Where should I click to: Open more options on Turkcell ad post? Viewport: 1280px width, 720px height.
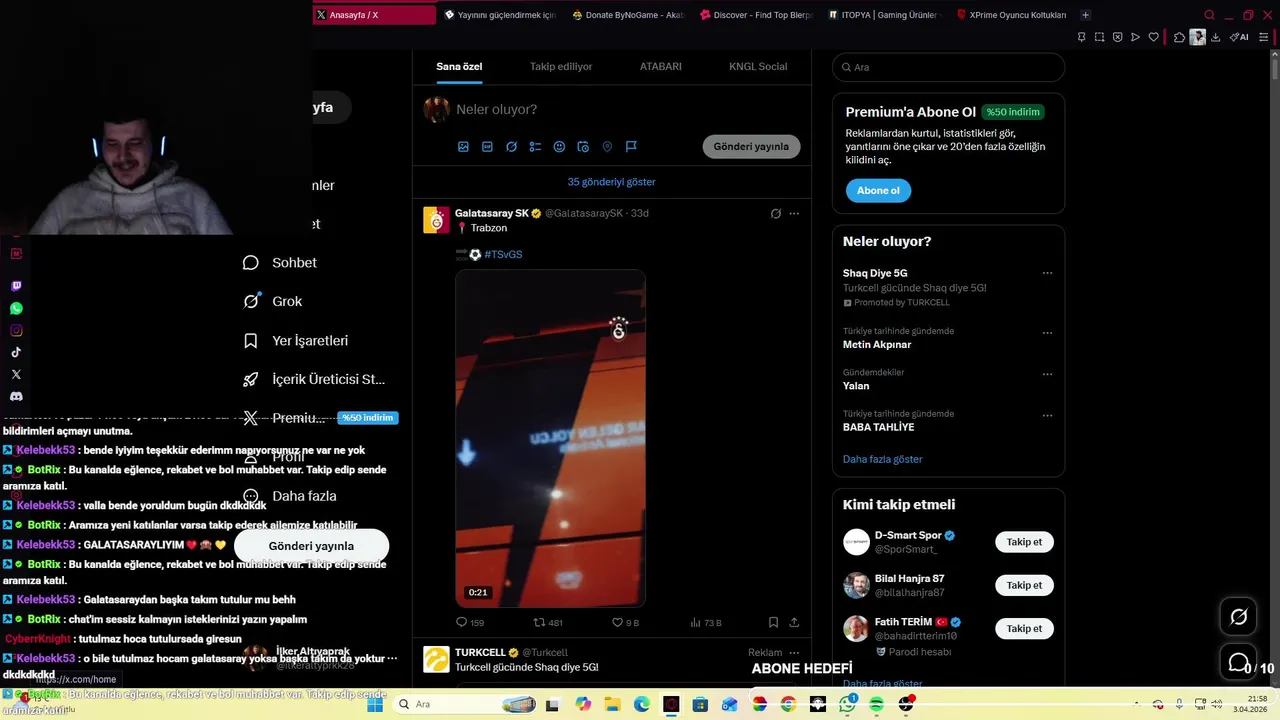coord(794,652)
